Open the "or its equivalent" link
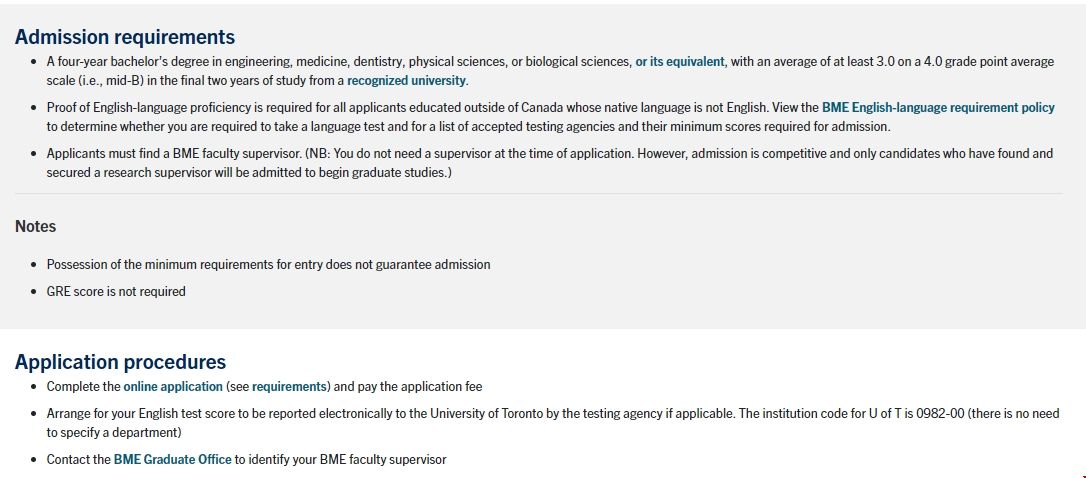This screenshot has height=478, width=1086. click(x=679, y=62)
